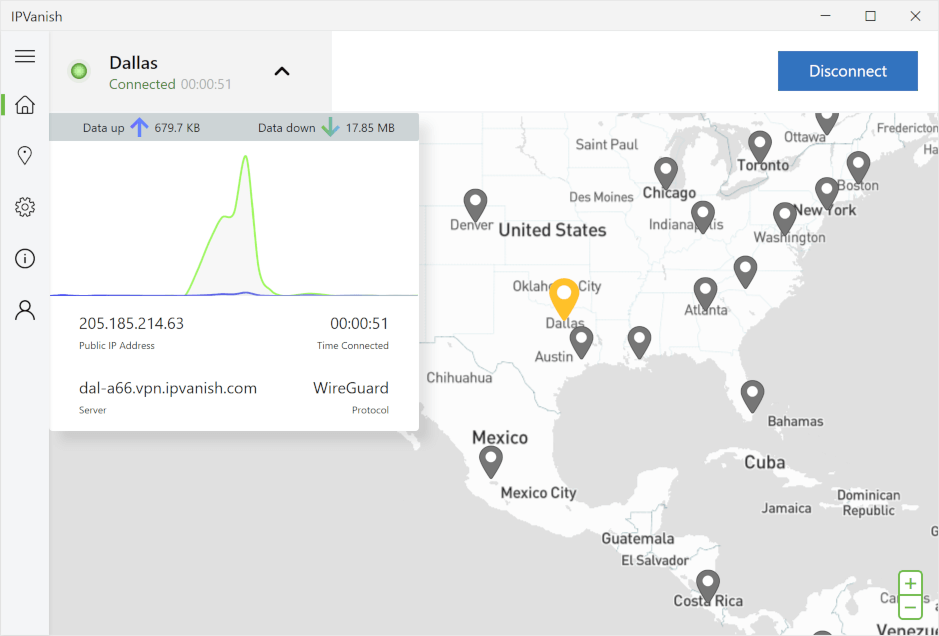This screenshot has height=636, width=939.
Task: Click the Data up label
Action: pyautogui.click(x=104, y=128)
